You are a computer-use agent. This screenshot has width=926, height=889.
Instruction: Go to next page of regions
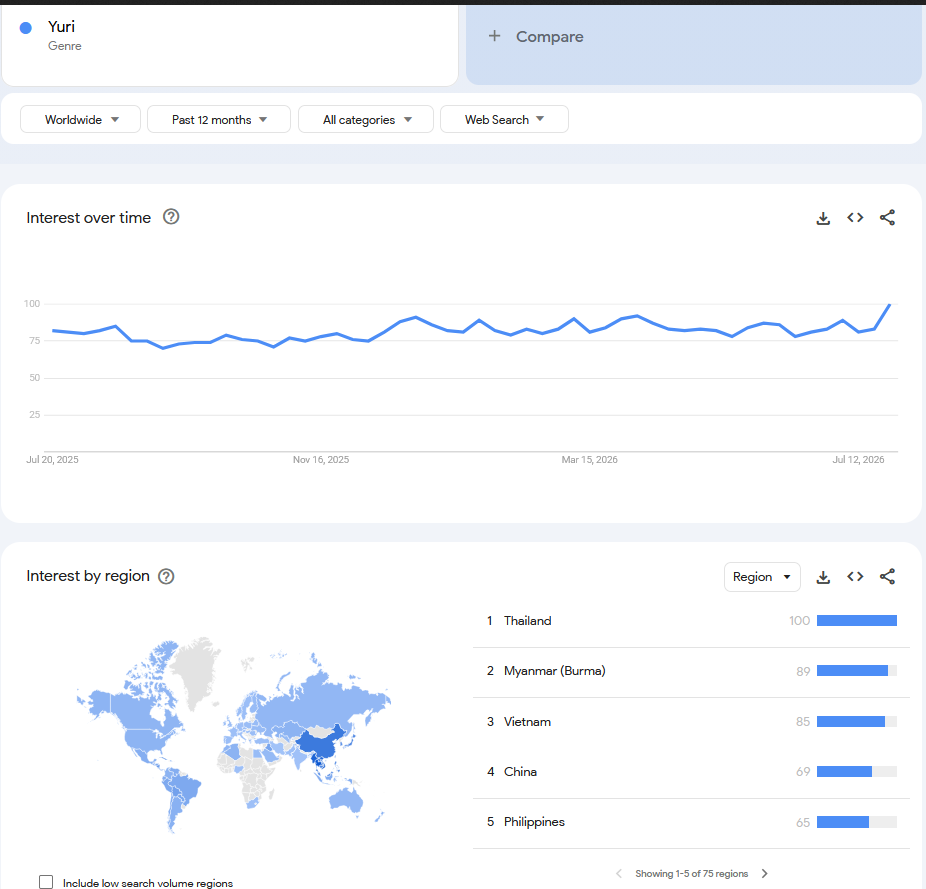click(764, 873)
